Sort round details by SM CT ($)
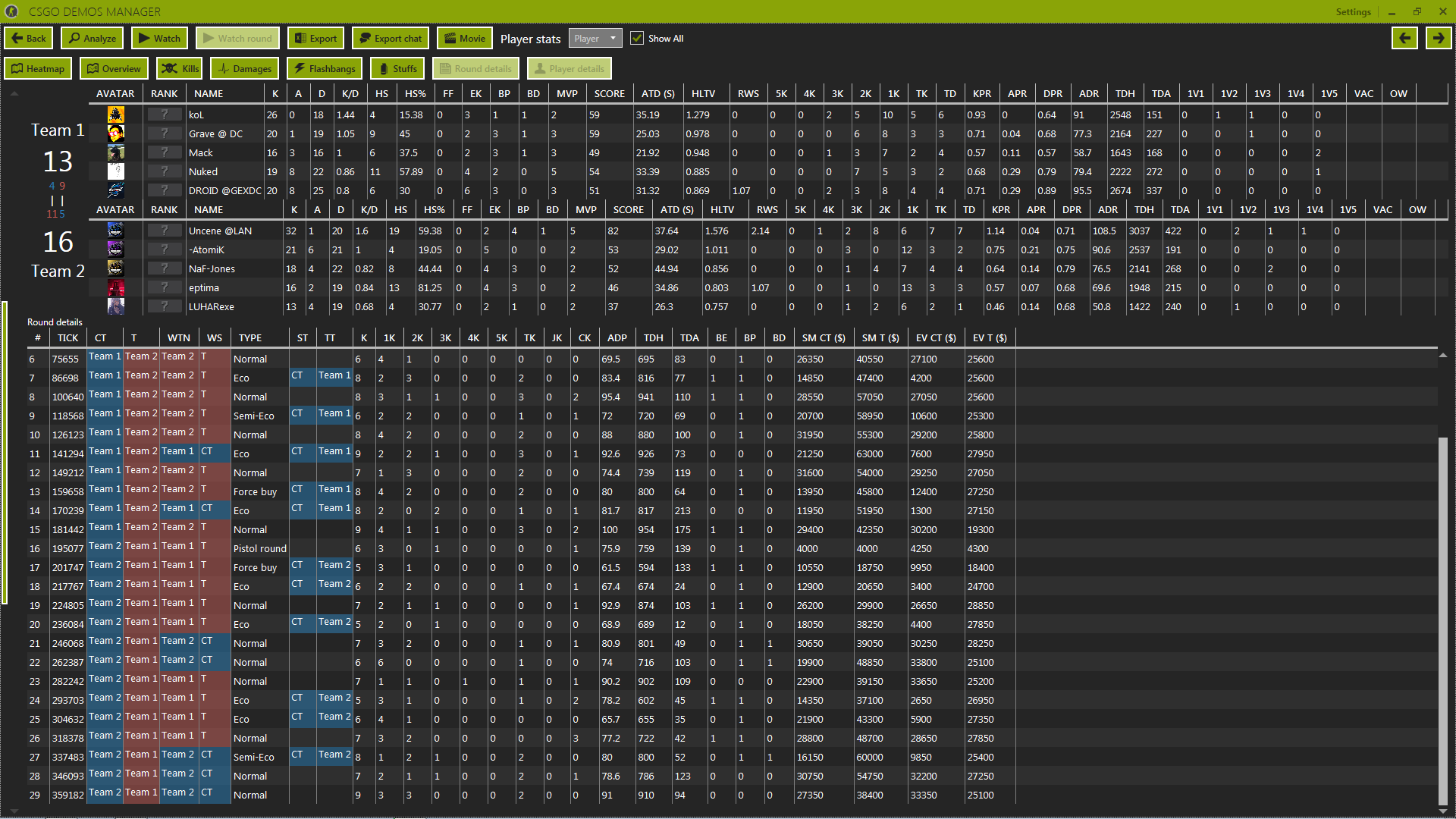 coord(824,338)
